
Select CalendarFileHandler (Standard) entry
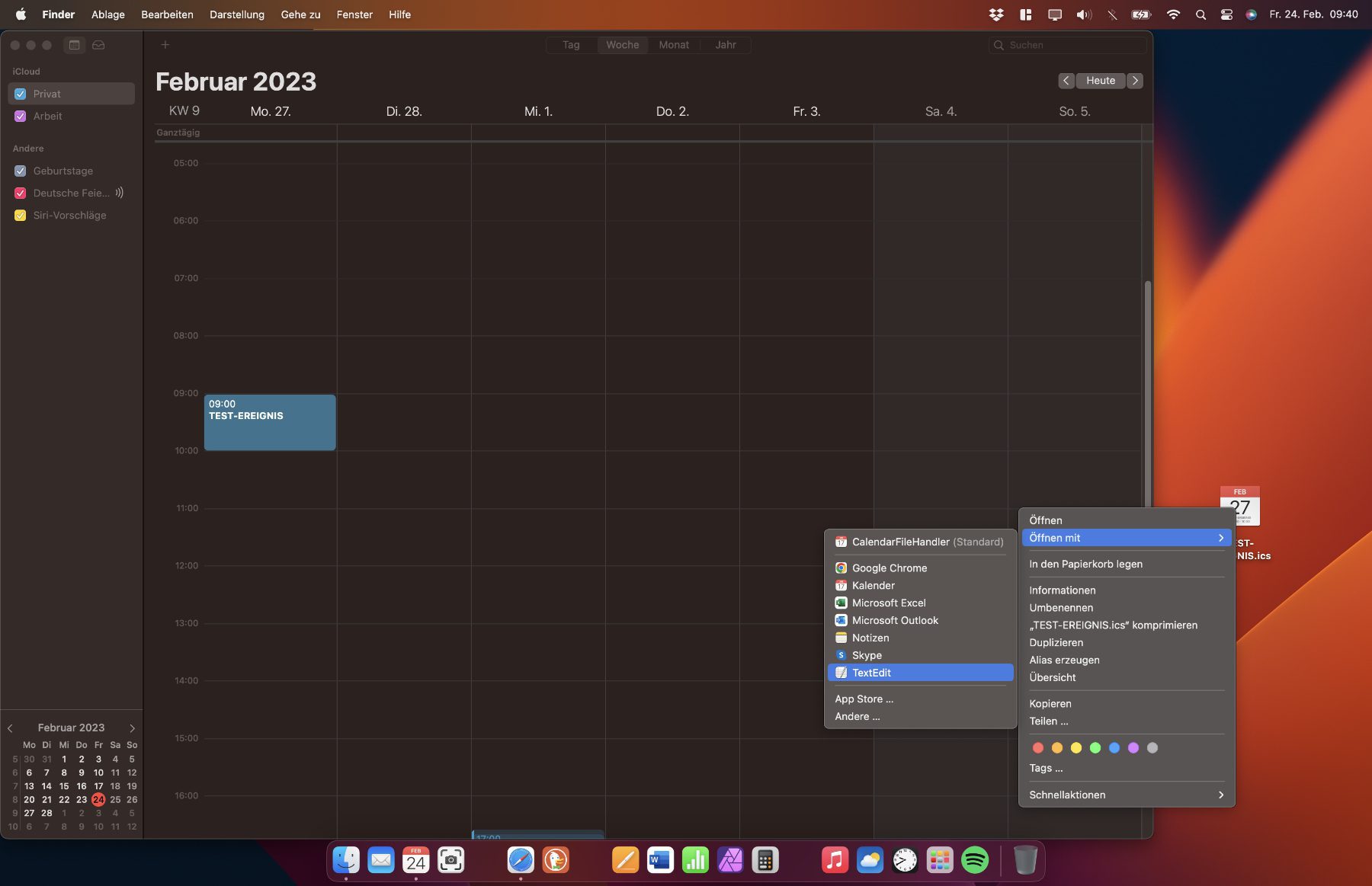920,542
